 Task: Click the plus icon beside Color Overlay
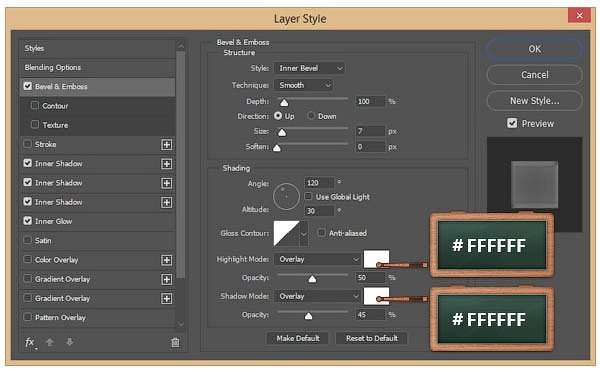pos(166,260)
